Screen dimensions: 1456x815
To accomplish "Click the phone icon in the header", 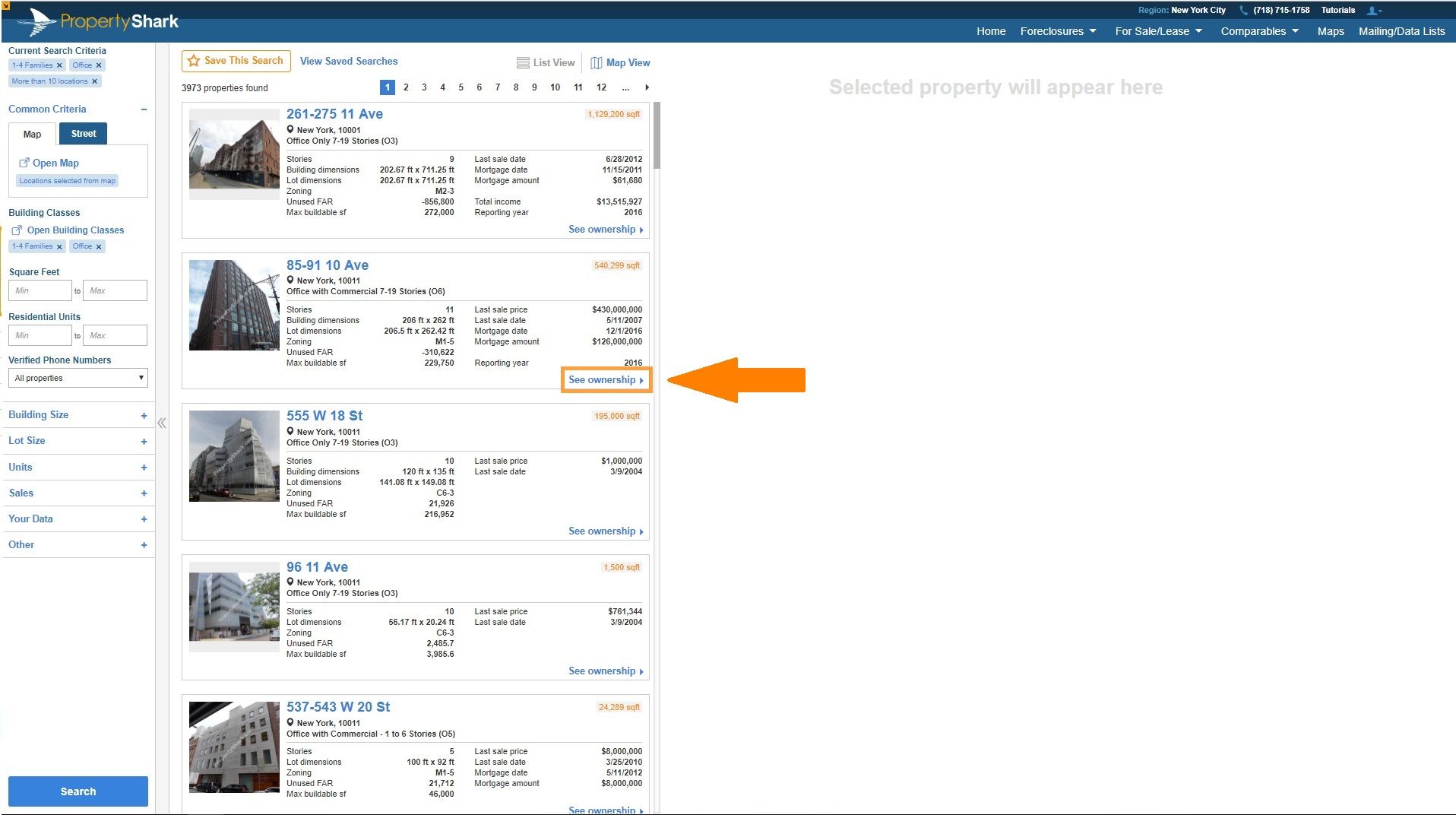I will tap(1244, 10).
